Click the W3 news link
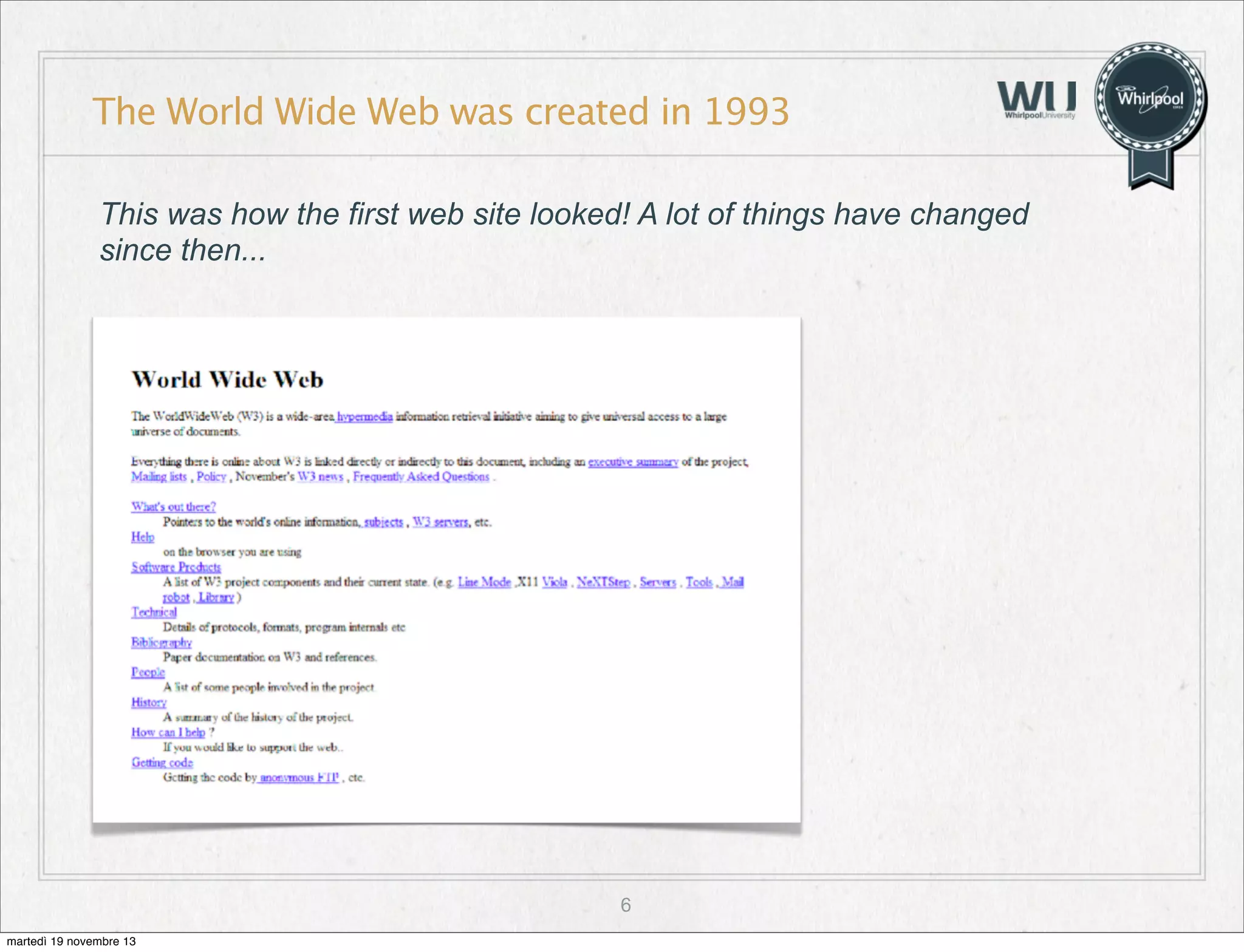The image size is (1244, 952). point(320,477)
